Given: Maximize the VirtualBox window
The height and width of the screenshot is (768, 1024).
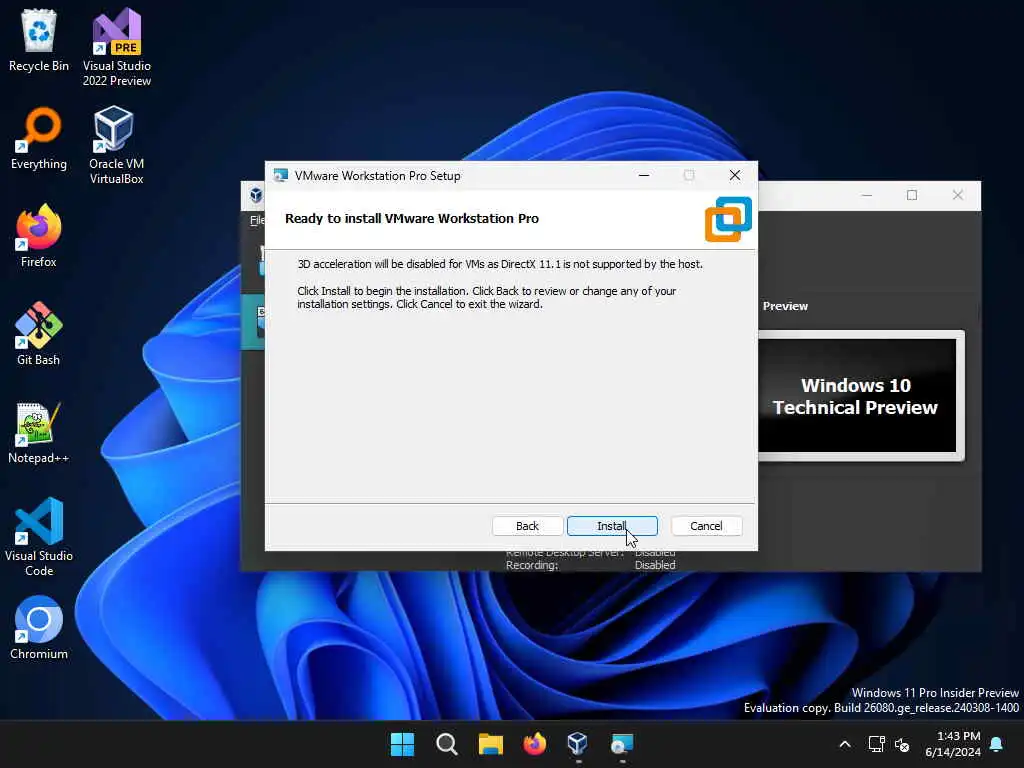Looking at the screenshot, I should tap(912, 195).
